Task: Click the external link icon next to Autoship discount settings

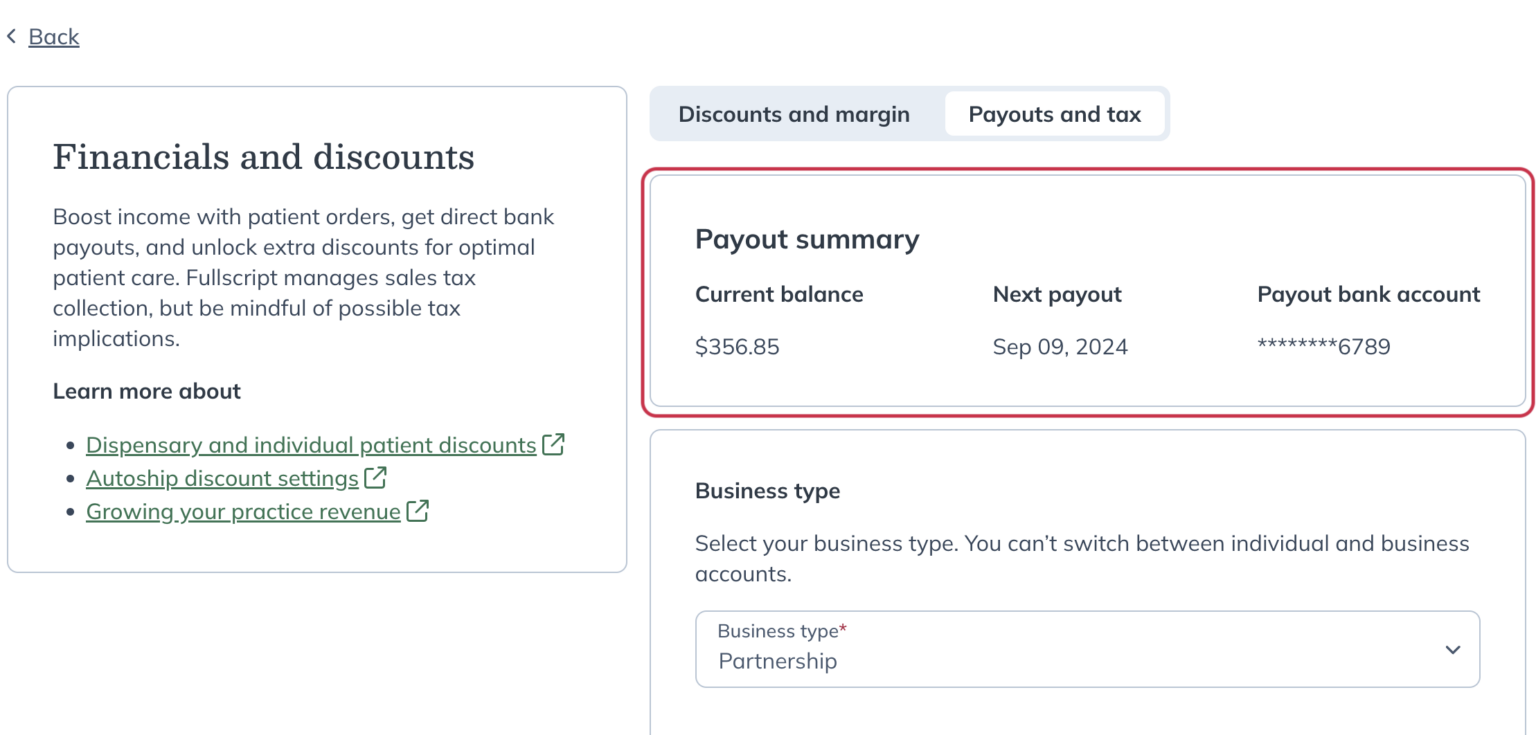Action: (x=374, y=478)
